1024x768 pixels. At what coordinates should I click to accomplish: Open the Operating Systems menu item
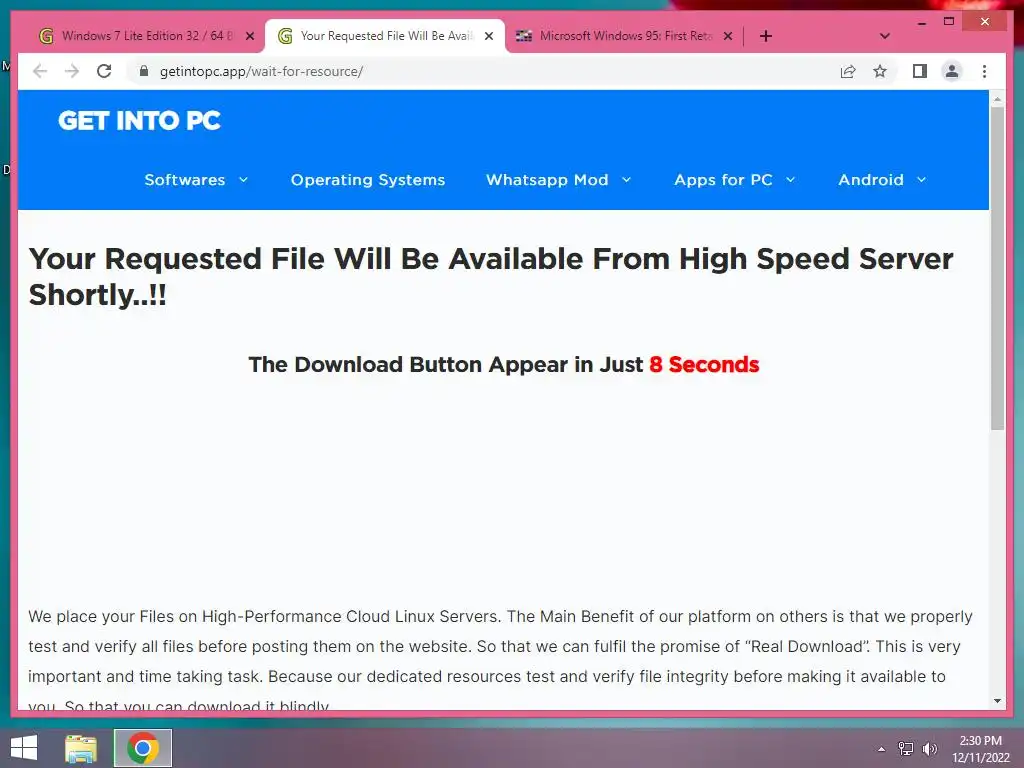[x=368, y=180]
